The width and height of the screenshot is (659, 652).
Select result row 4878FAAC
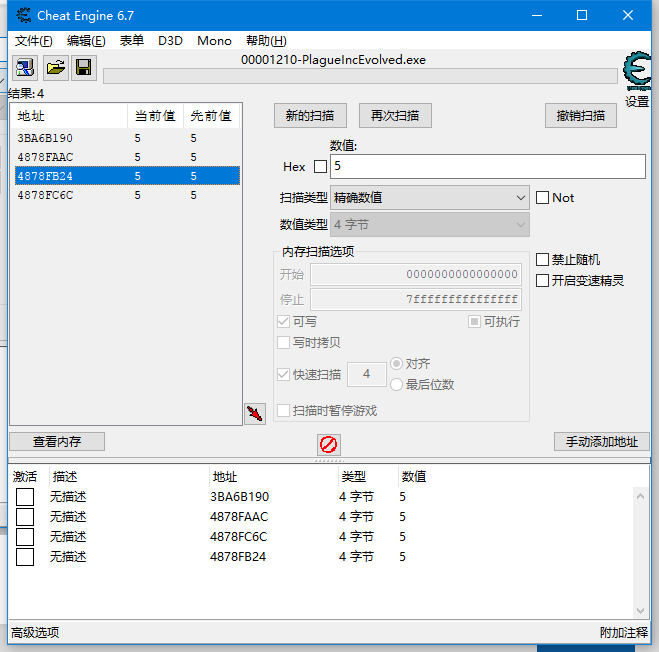pos(127,157)
